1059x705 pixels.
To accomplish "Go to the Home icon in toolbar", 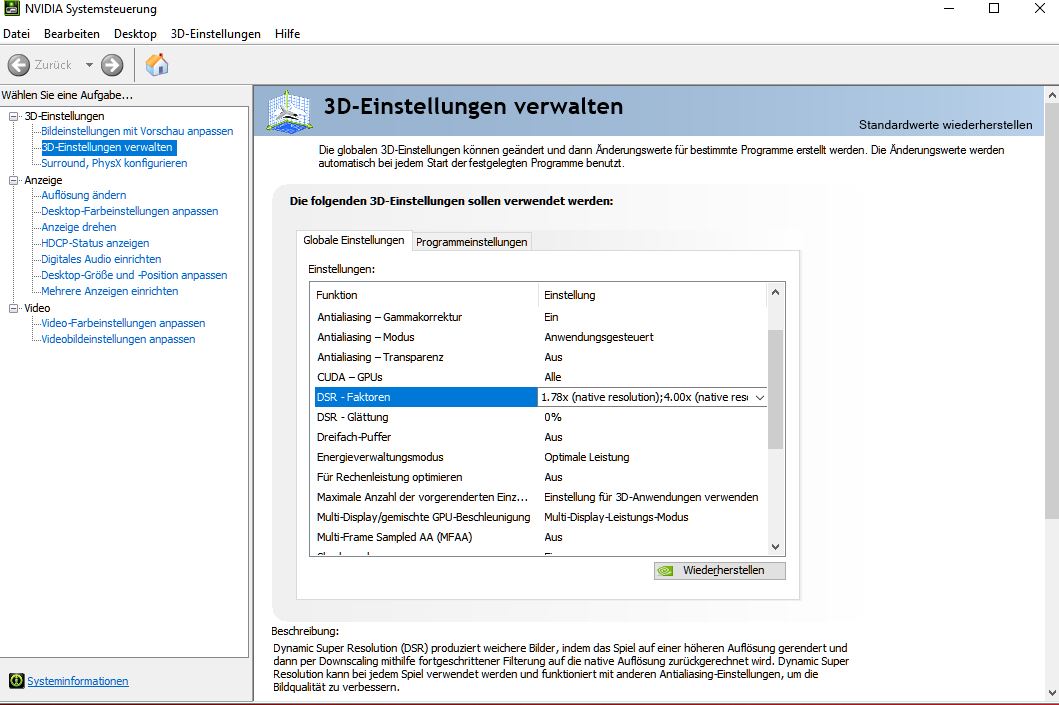I will 157,65.
